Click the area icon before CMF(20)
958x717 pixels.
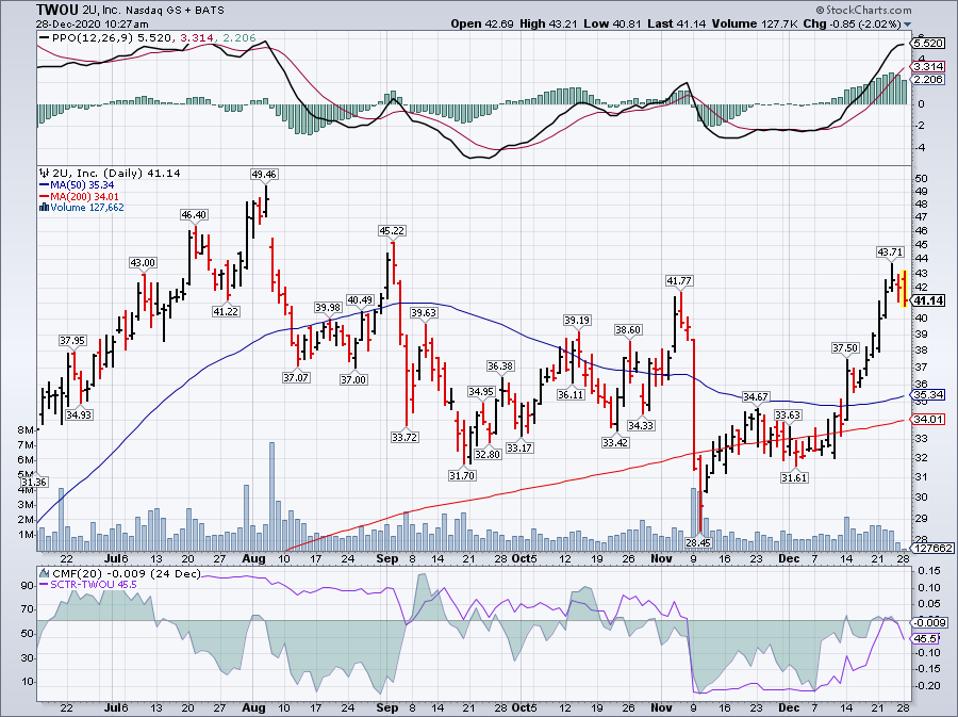pos(45,574)
